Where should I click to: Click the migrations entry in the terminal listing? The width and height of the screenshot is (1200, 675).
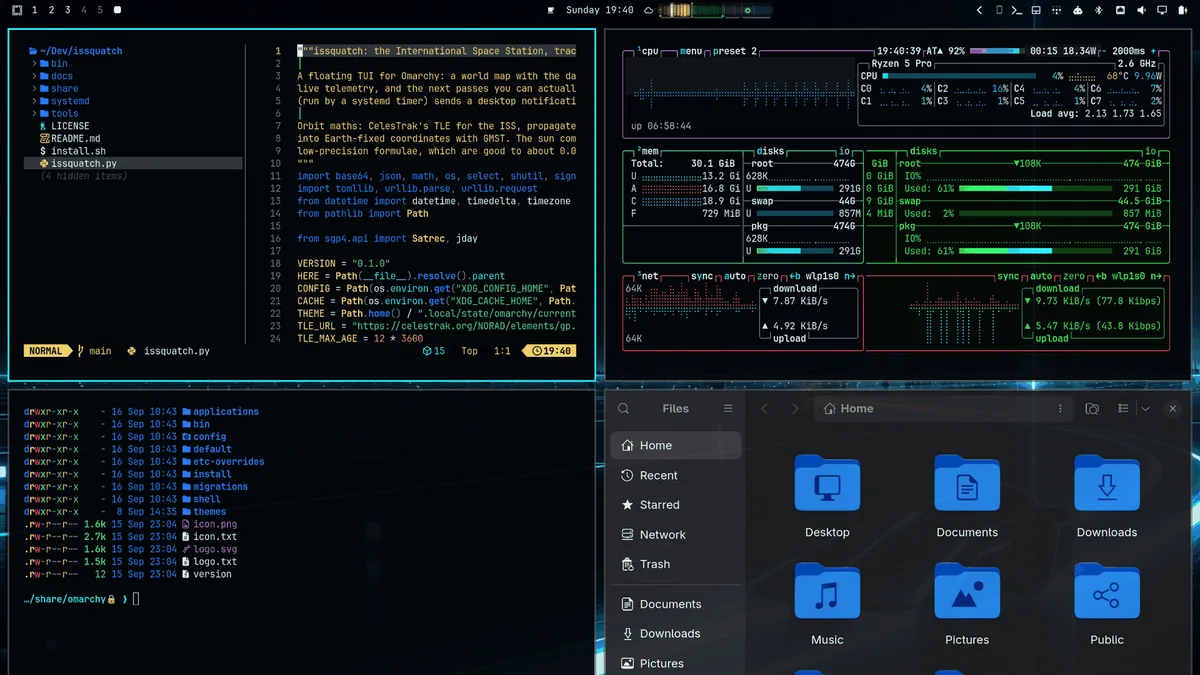click(x=220, y=487)
